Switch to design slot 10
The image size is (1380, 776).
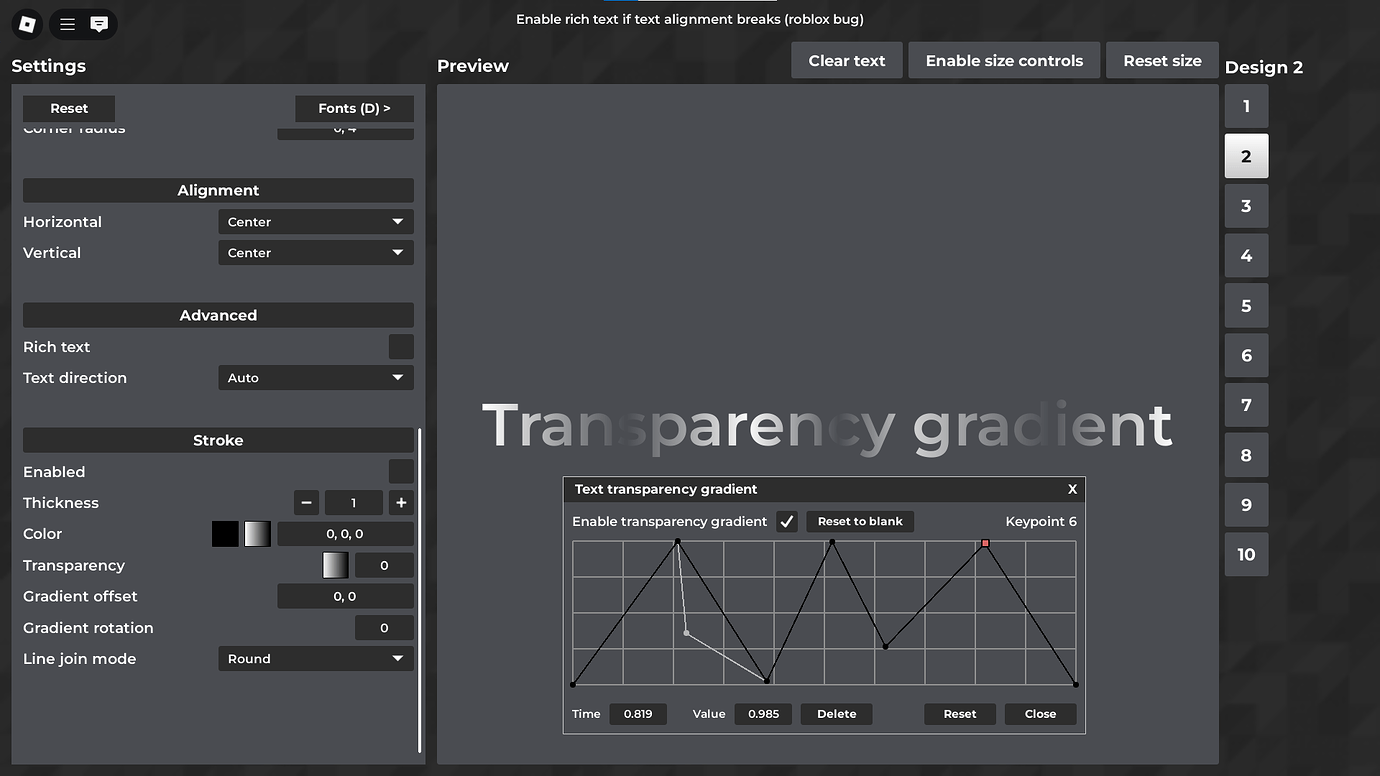(x=1246, y=554)
